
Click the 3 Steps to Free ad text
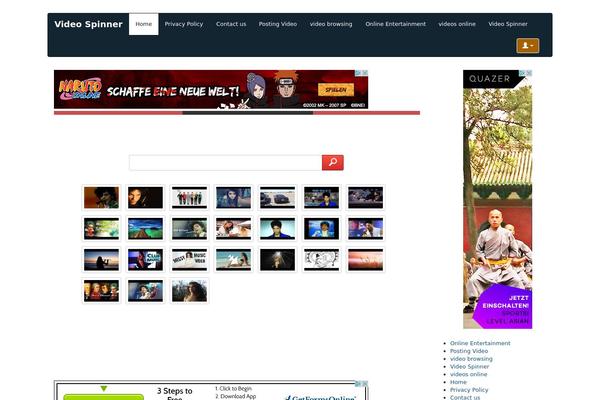point(174,394)
